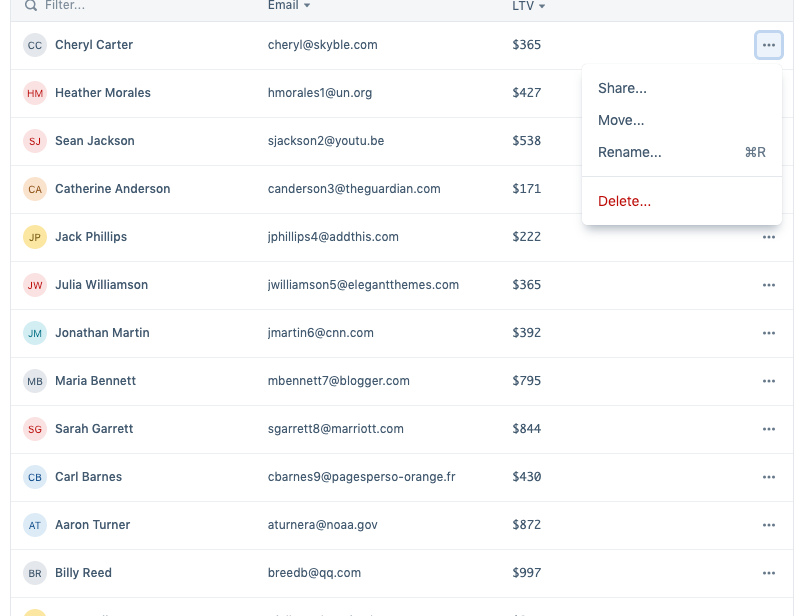Click the CC avatar for Cheryl Carter
The image size is (796, 616).
[x=35, y=45]
